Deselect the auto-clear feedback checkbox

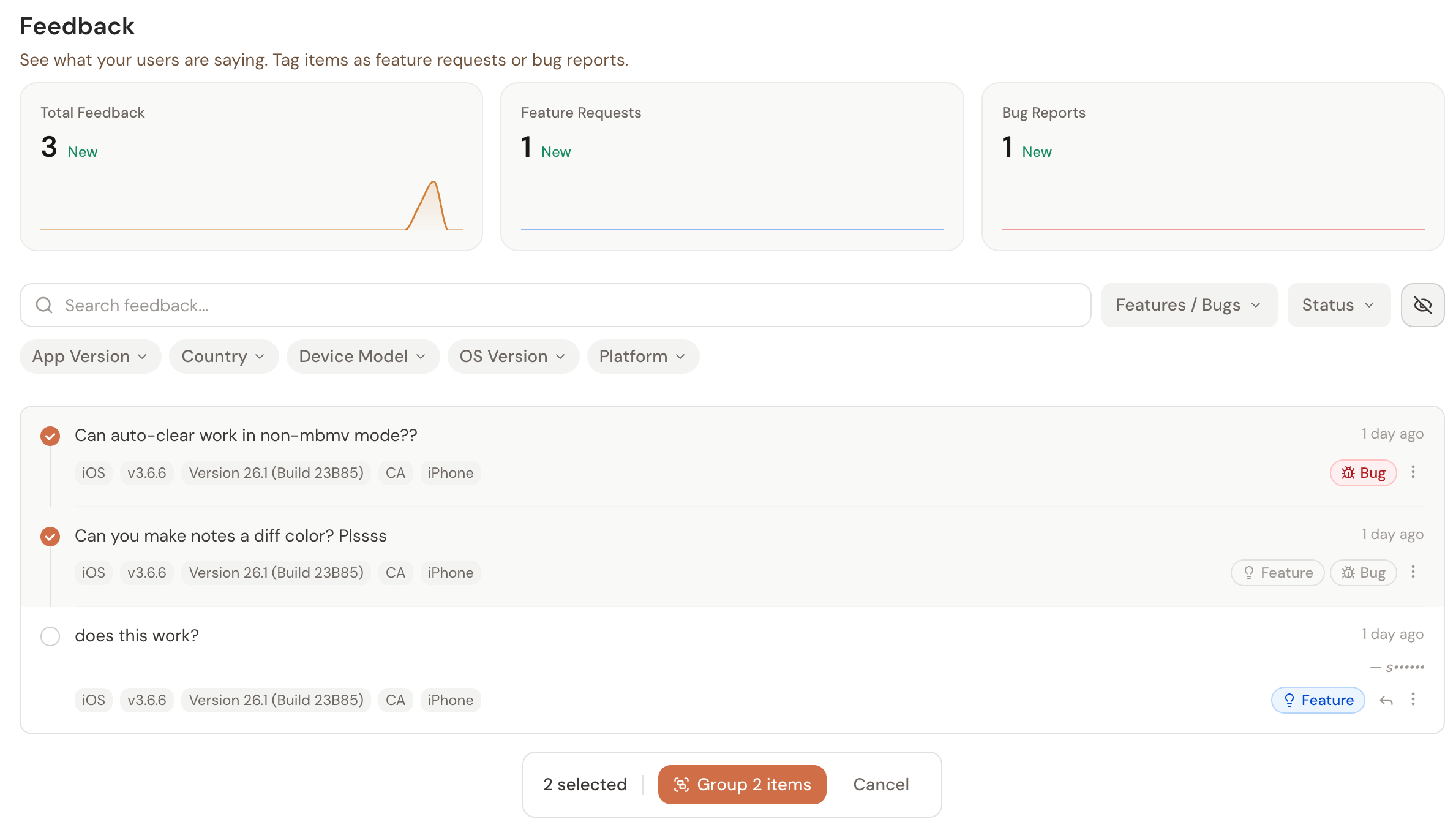50,436
